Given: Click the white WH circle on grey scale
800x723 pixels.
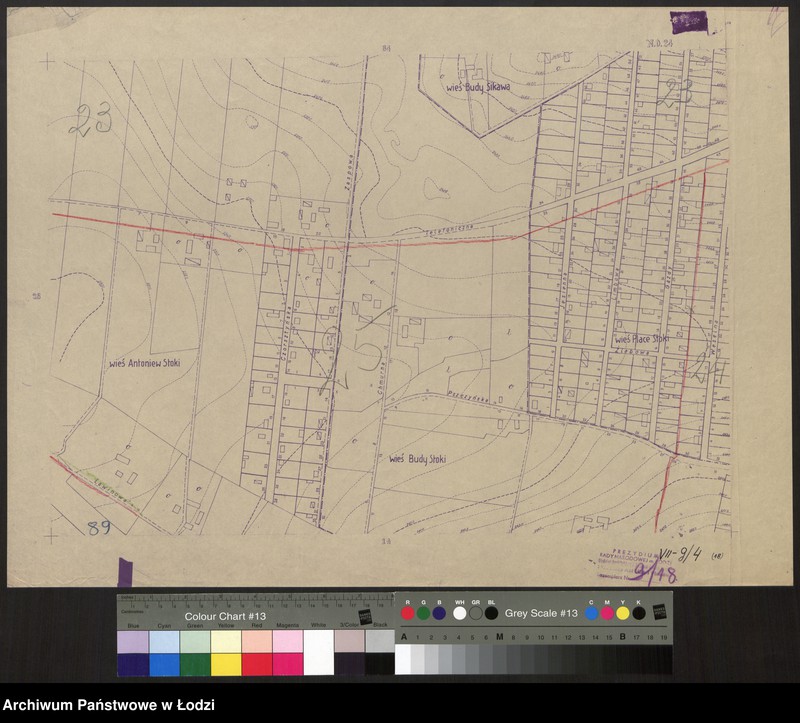Looking at the screenshot, I should click(x=460, y=613).
